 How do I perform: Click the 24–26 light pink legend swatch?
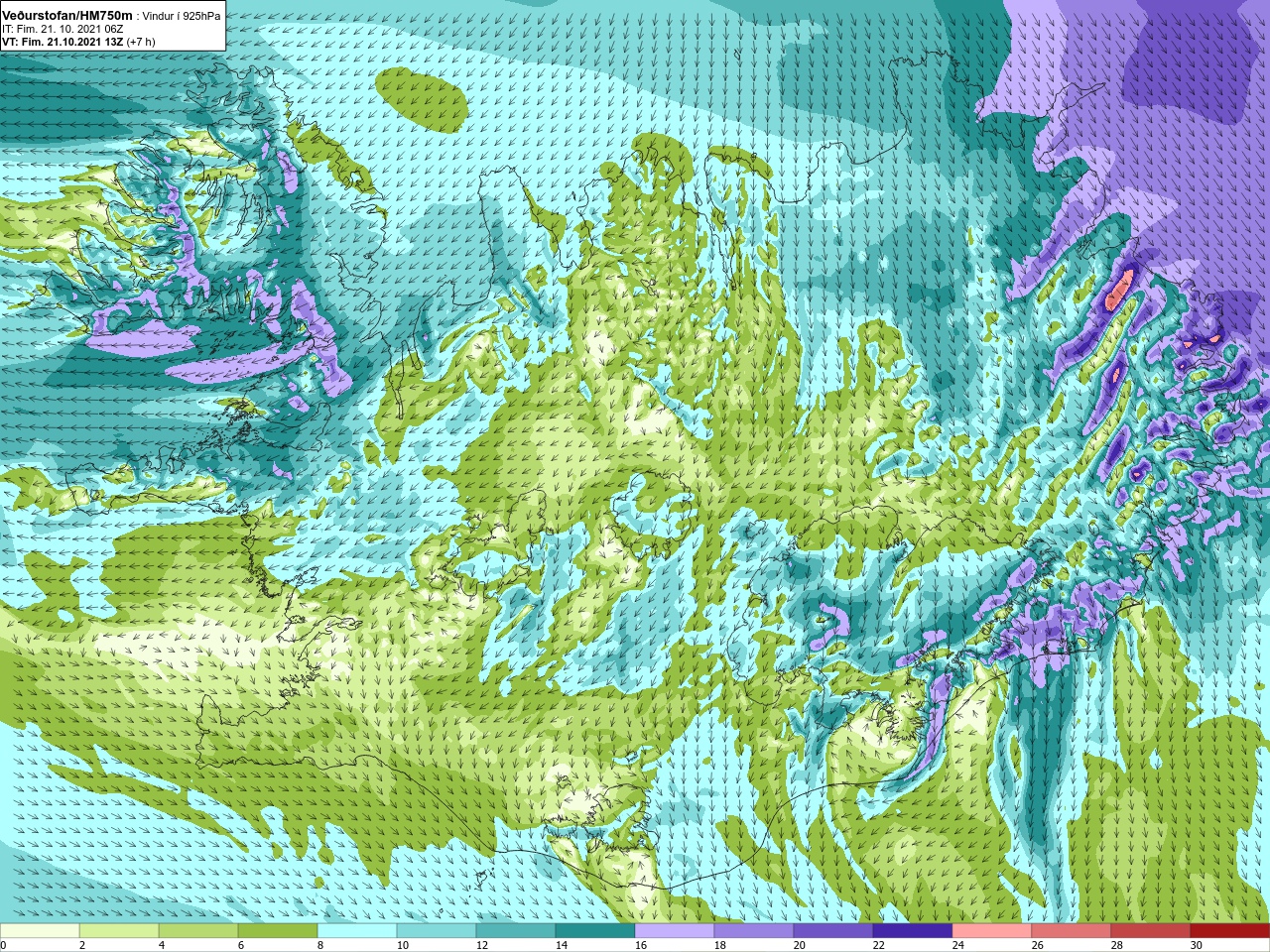(992, 931)
